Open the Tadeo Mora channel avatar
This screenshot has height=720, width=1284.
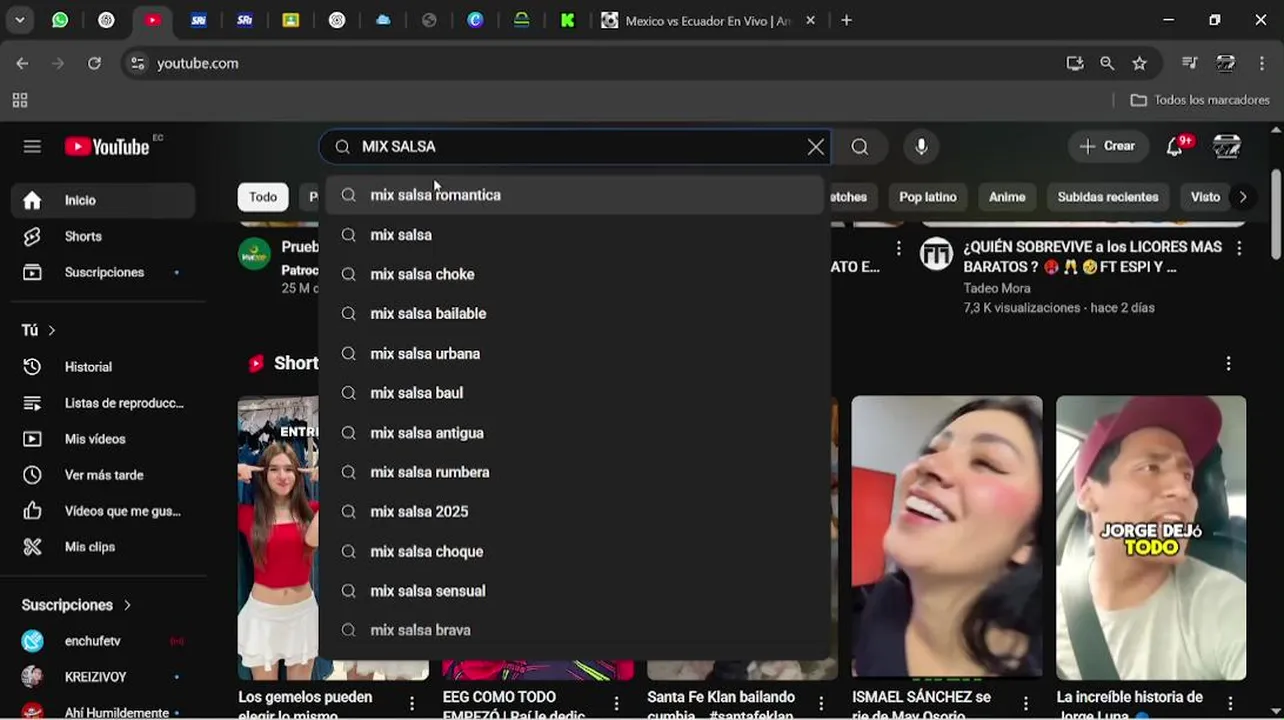click(x=936, y=254)
